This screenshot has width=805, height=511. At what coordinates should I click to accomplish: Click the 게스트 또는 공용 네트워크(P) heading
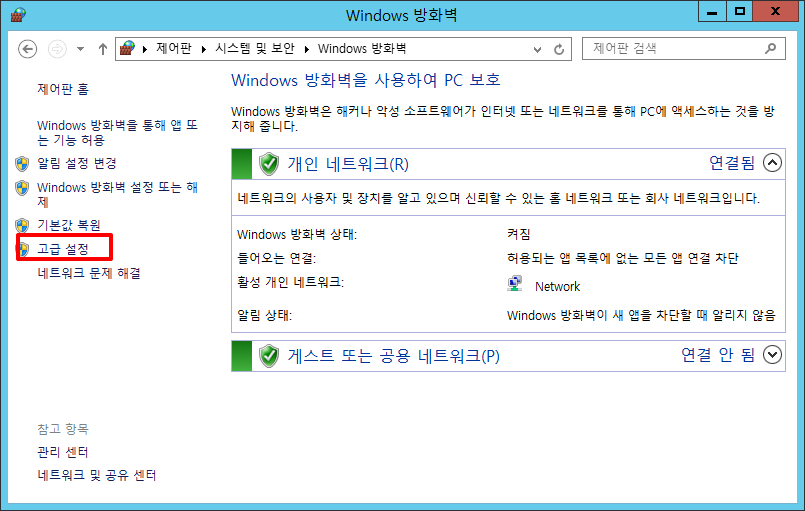click(393, 355)
